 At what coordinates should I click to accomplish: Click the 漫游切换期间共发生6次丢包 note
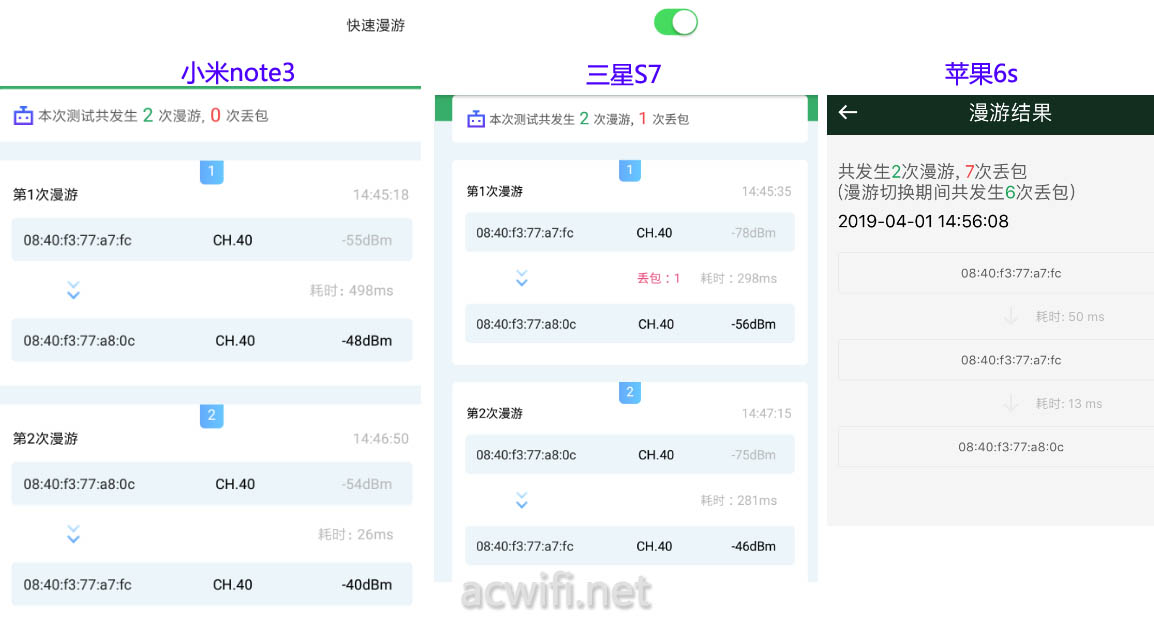(x=957, y=192)
